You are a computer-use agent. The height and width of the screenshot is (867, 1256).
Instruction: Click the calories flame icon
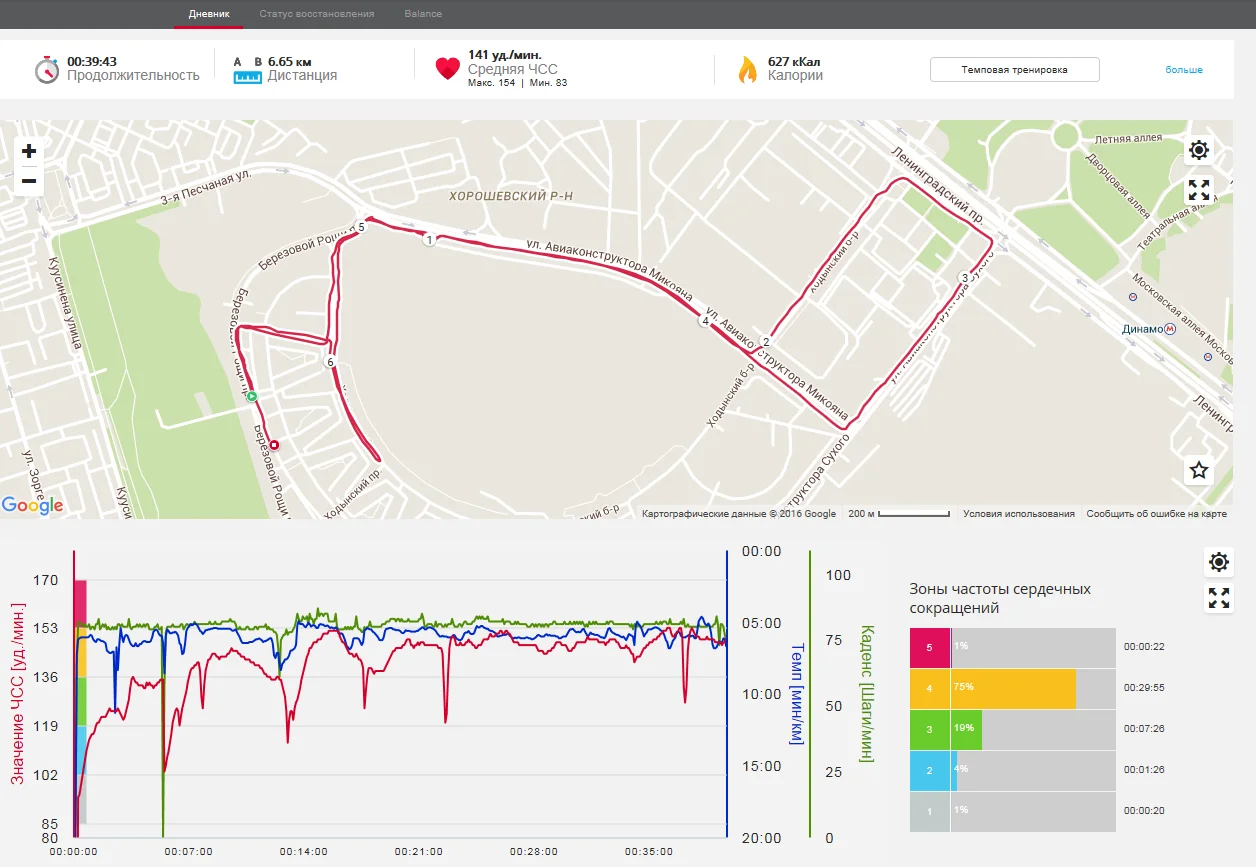click(747, 69)
